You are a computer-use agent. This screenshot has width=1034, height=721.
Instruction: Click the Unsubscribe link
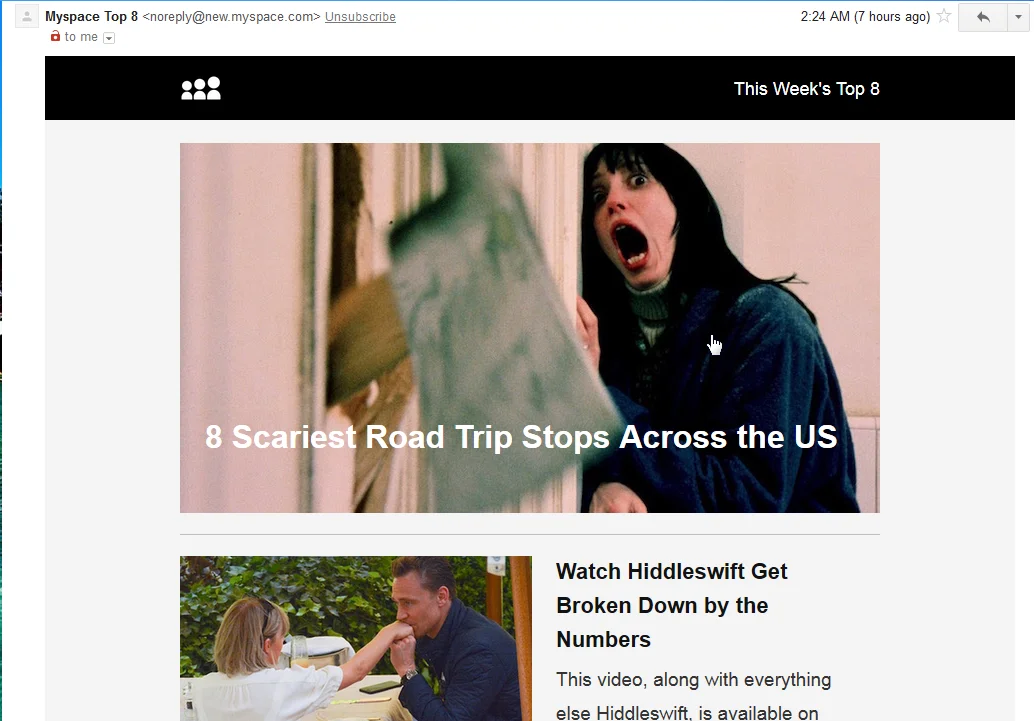point(360,16)
